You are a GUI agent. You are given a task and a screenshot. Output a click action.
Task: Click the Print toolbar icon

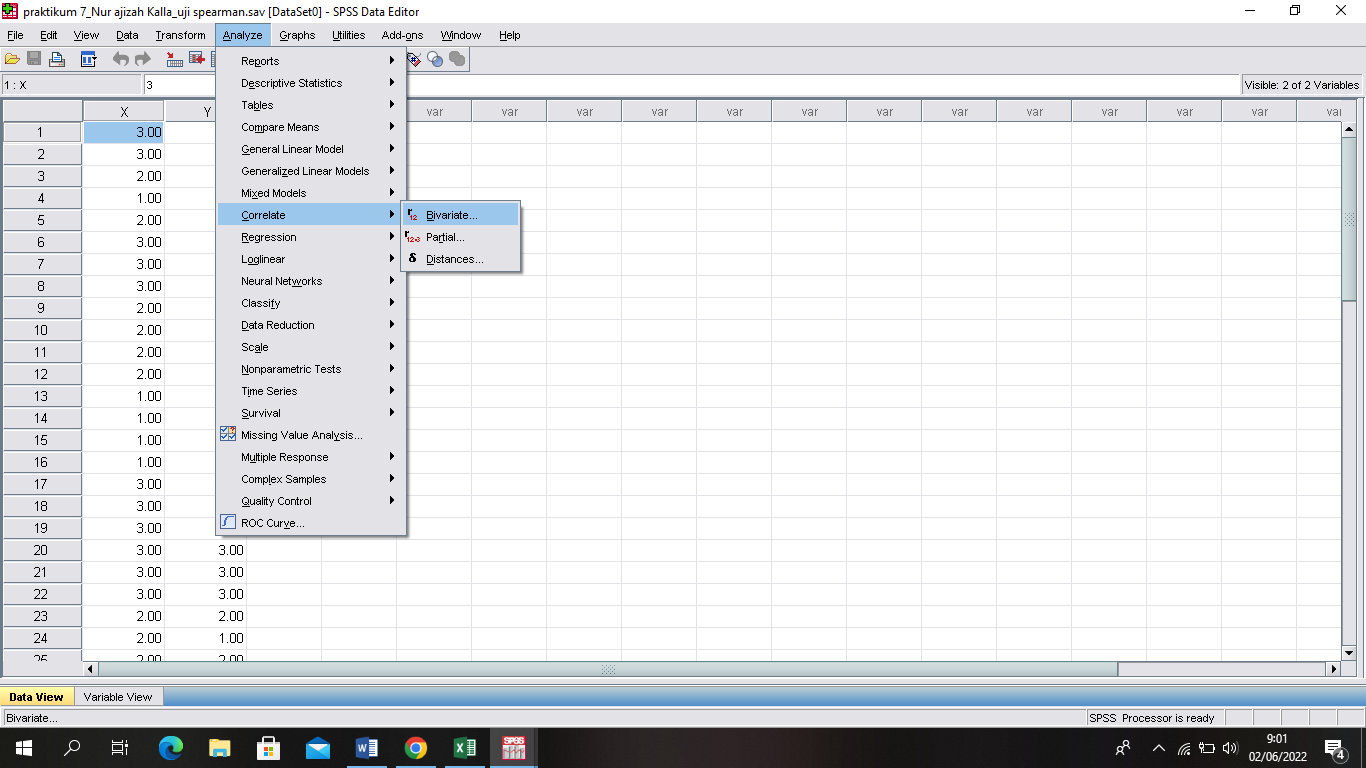click(x=56, y=59)
